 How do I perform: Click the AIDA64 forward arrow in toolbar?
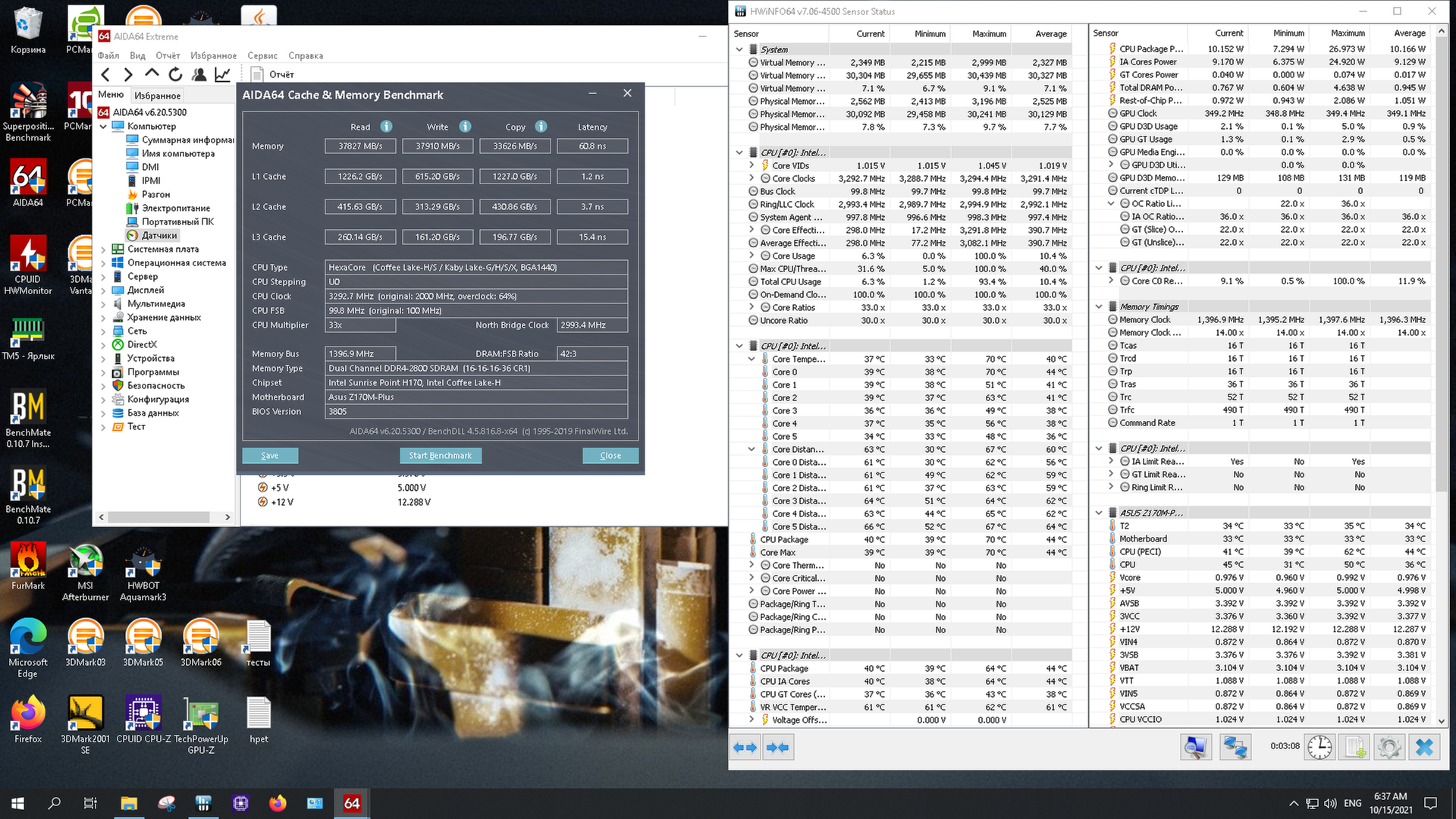point(128,74)
